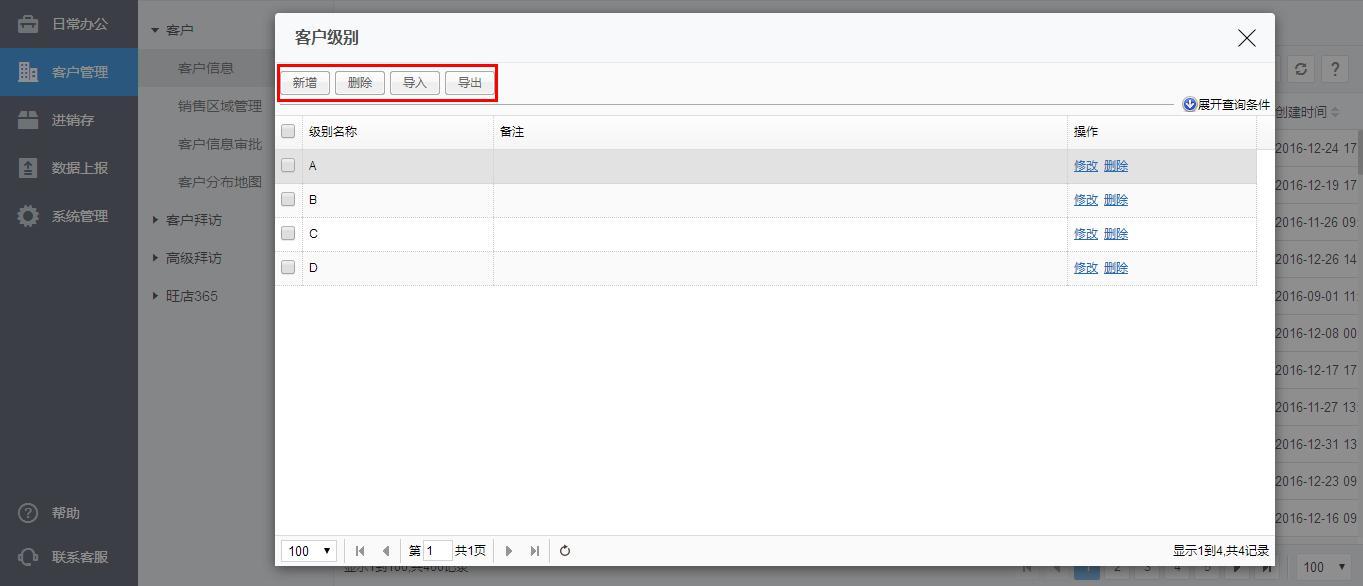This screenshot has width=1363, height=586.
Task: Toggle the select-all header checkbox
Action: coord(288,131)
